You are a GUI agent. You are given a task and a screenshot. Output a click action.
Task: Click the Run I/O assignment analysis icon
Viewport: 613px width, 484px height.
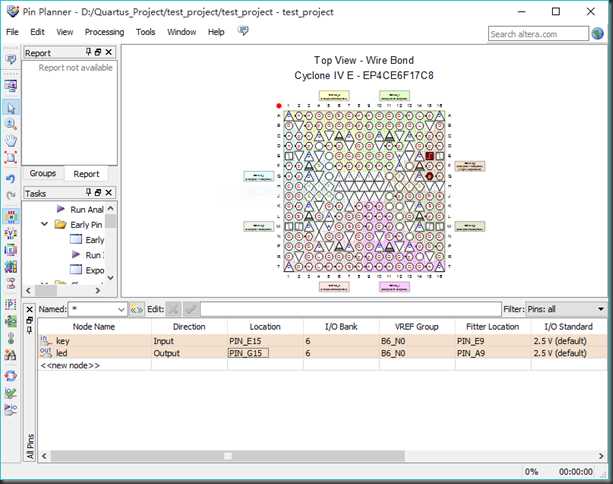pos(11,409)
